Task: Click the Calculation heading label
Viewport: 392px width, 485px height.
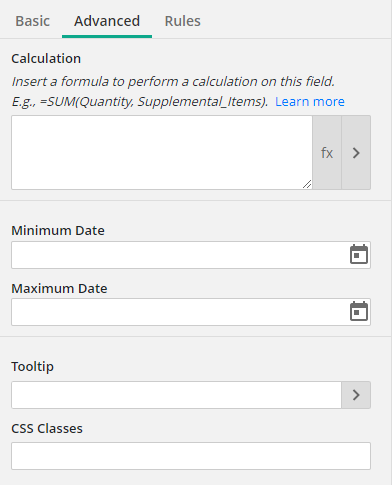Action: (46, 59)
